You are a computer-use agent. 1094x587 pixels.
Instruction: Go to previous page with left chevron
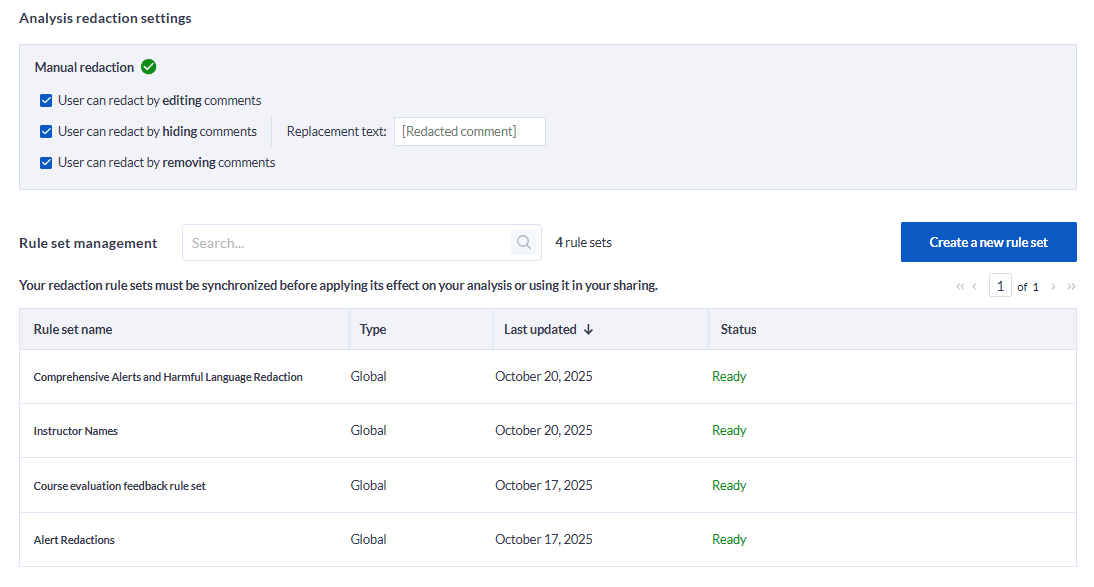[x=975, y=285]
